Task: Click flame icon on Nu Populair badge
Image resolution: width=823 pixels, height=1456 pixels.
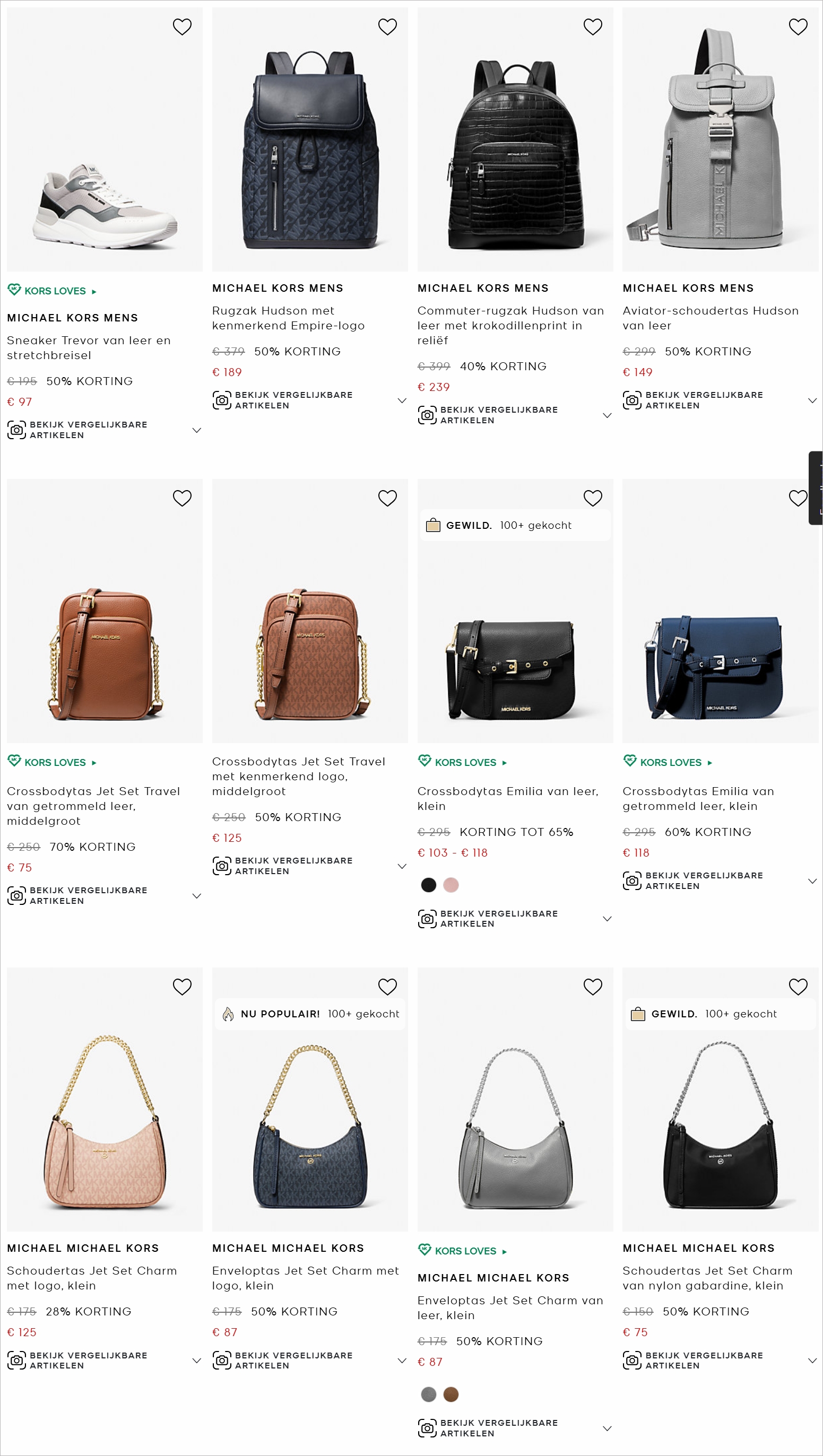Action: (x=228, y=1014)
